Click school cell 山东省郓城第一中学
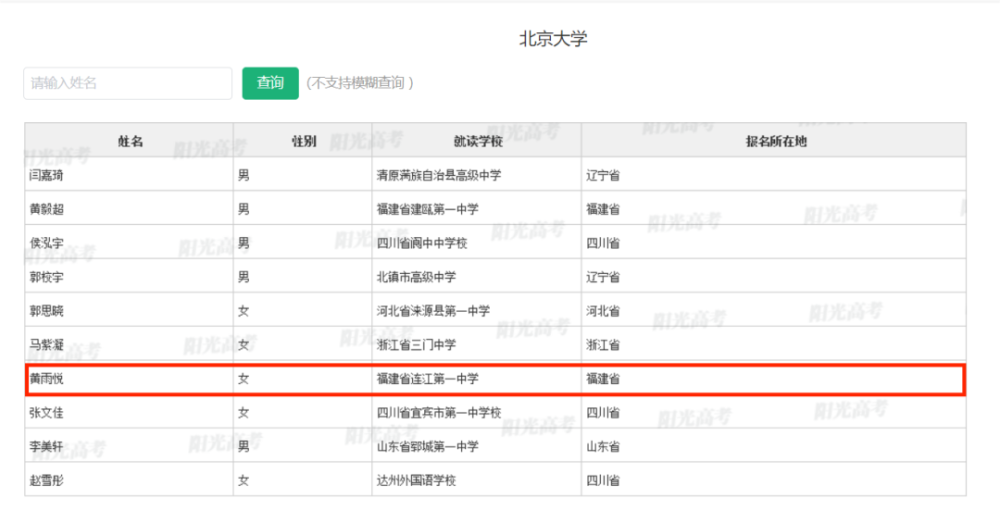This screenshot has height=523, width=1000. 427,446
